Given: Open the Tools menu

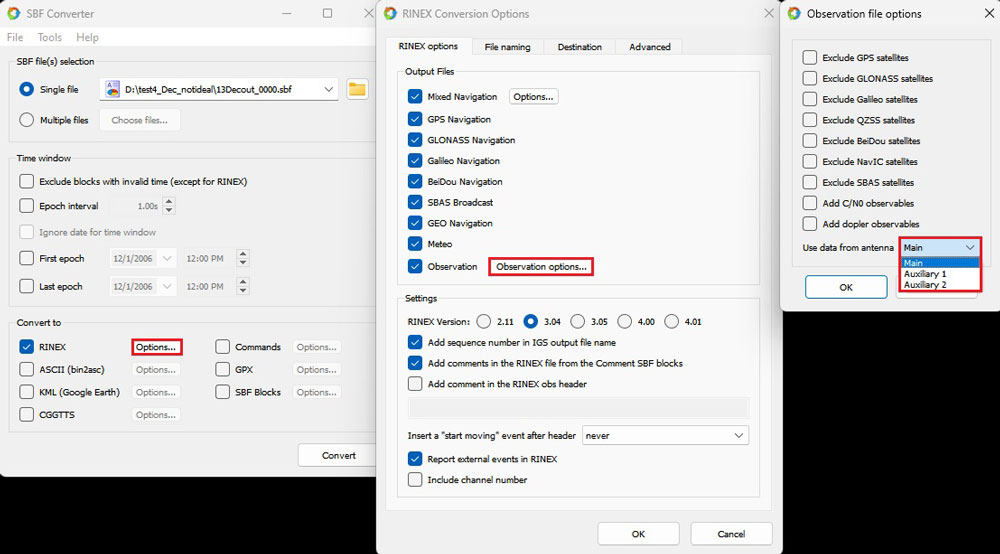Looking at the screenshot, I should [50, 37].
